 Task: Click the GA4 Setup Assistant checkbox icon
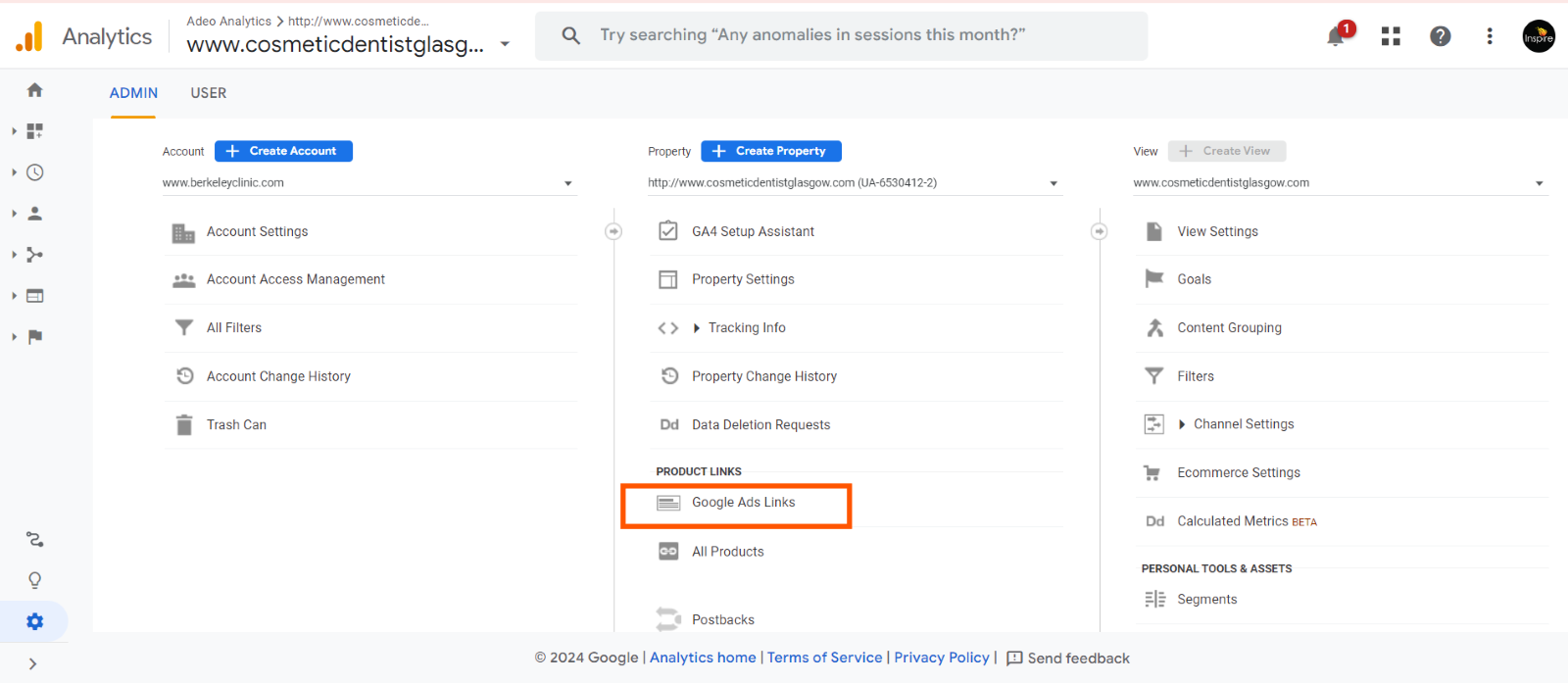(668, 231)
